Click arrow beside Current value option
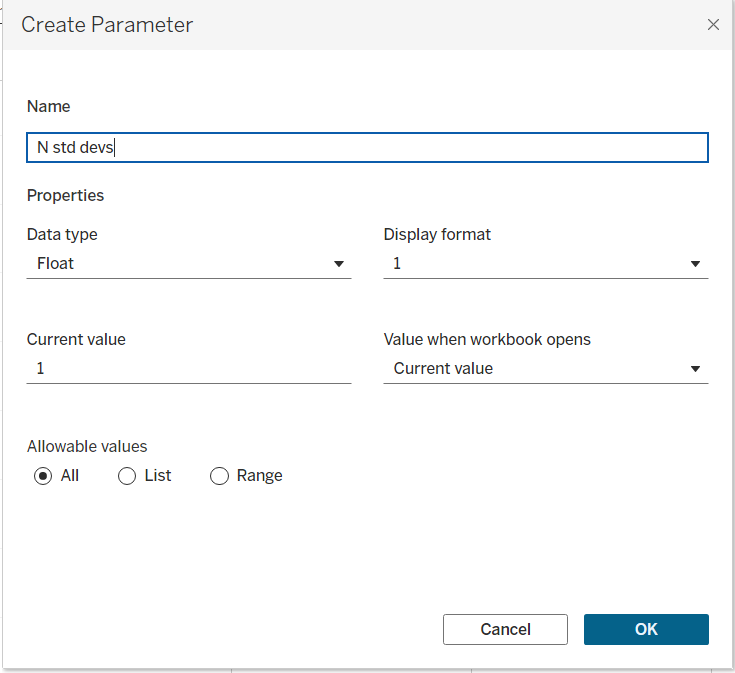 696,369
